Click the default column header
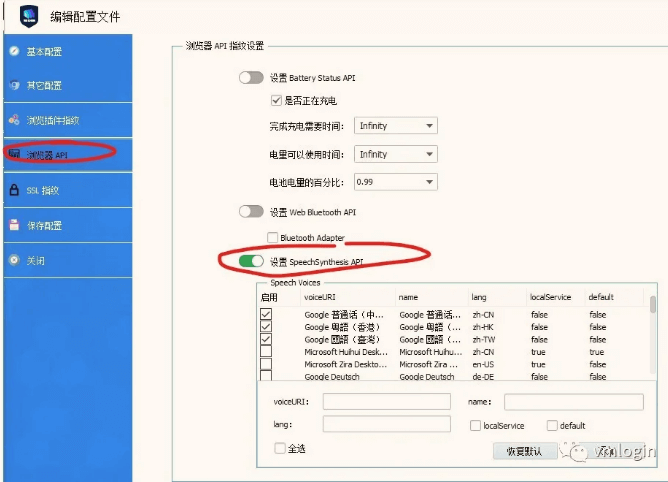668x482 pixels. pos(601,297)
